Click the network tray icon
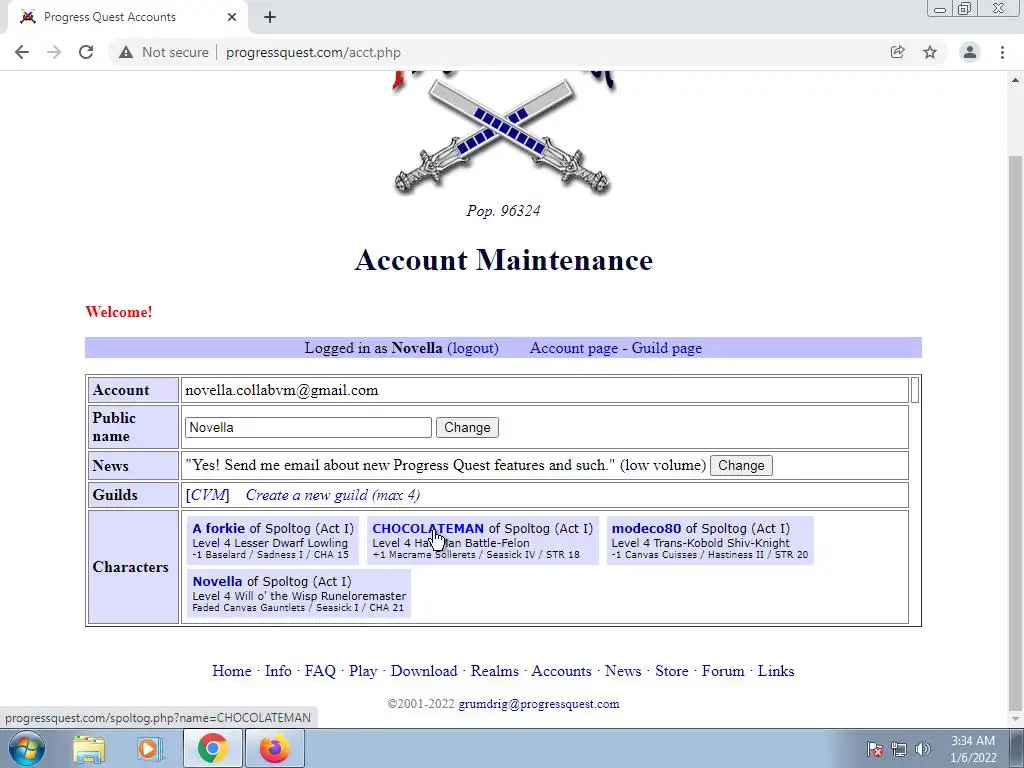Image resolution: width=1024 pixels, height=768 pixels. tap(899, 749)
